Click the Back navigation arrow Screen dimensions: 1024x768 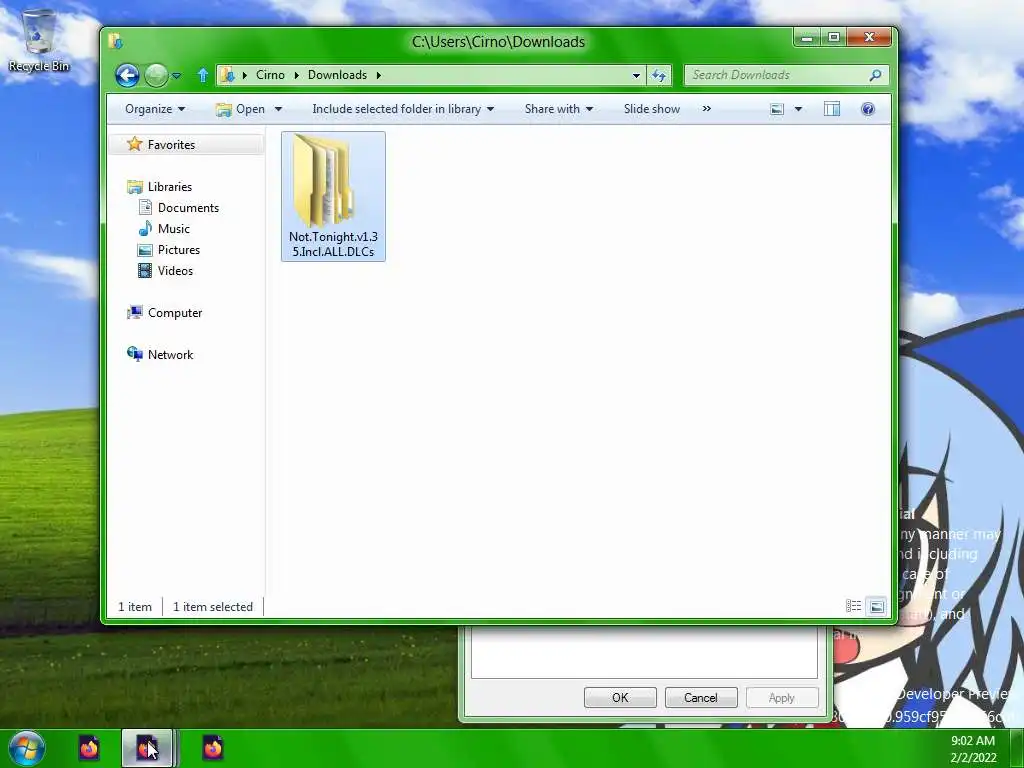(x=127, y=75)
